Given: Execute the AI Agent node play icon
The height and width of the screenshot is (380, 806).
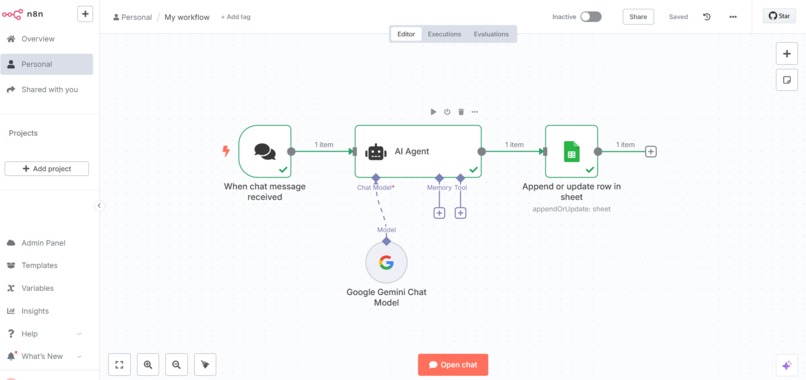Looking at the screenshot, I should (433, 112).
